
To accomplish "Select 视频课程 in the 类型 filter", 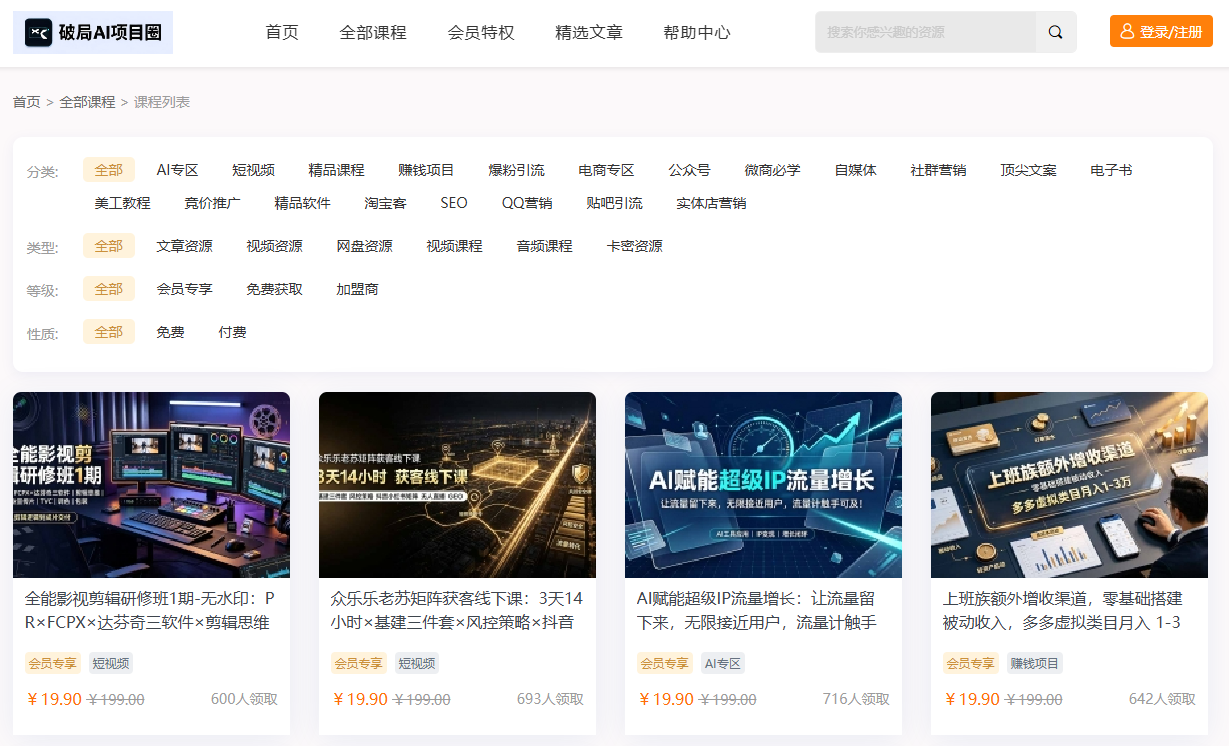I will [454, 246].
